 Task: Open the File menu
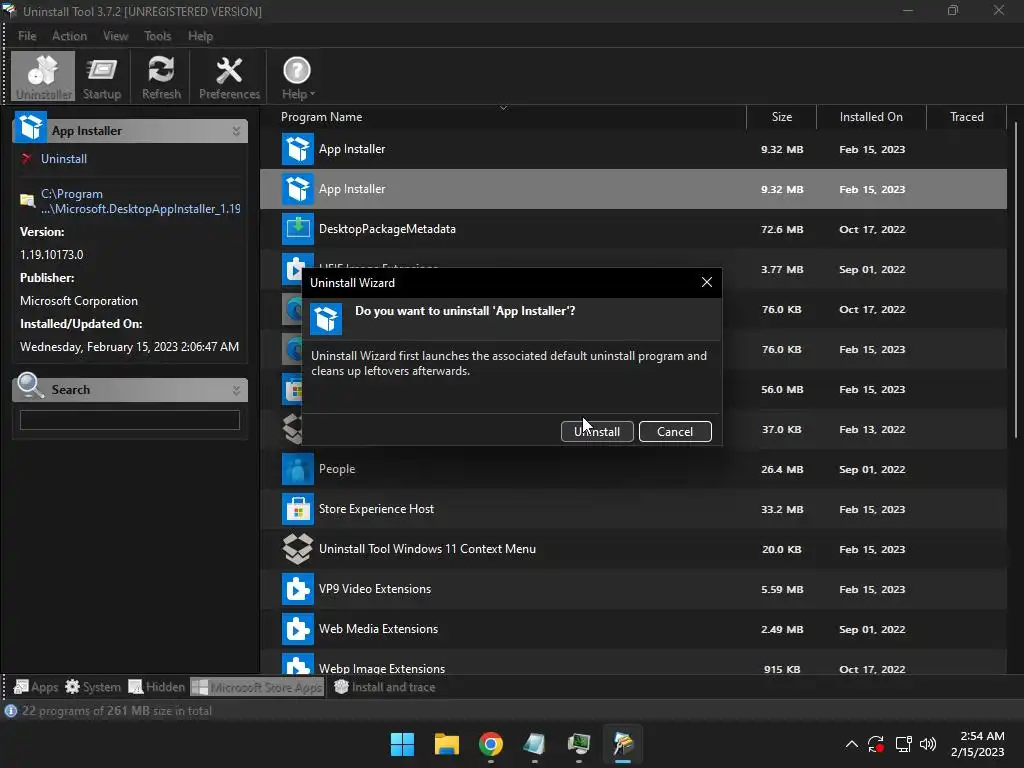(27, 36)
